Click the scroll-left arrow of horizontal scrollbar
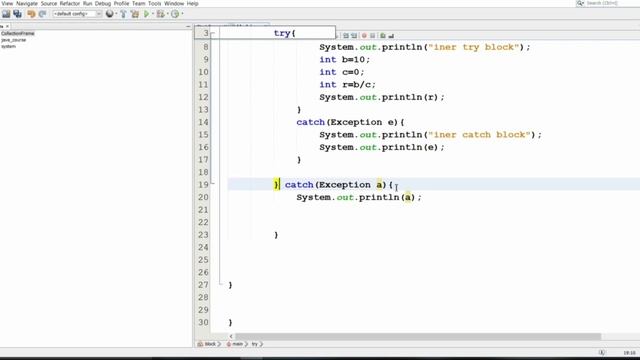 (231, 336)
